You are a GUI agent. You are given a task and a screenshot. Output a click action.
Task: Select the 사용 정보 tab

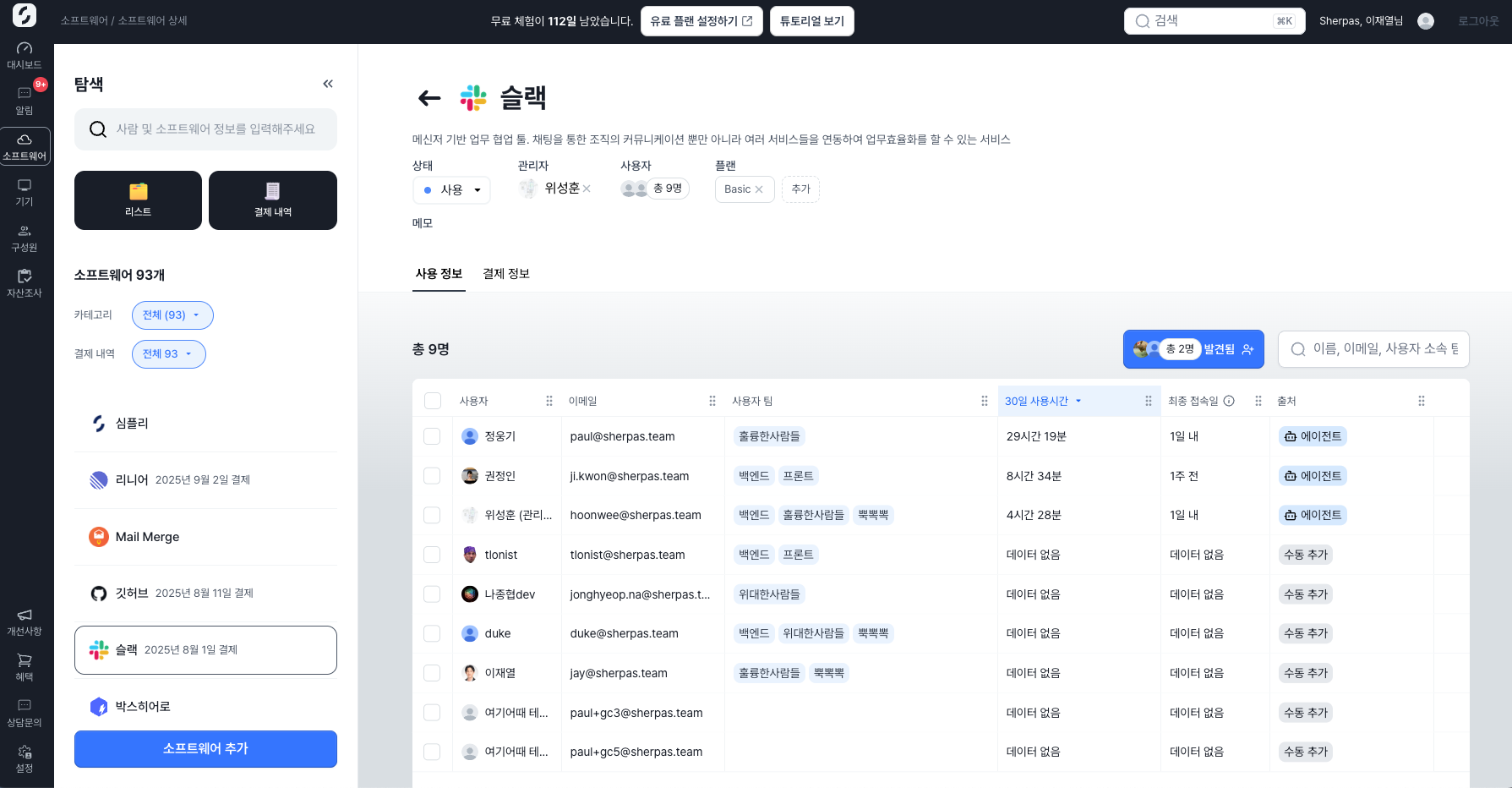(439, 274)
